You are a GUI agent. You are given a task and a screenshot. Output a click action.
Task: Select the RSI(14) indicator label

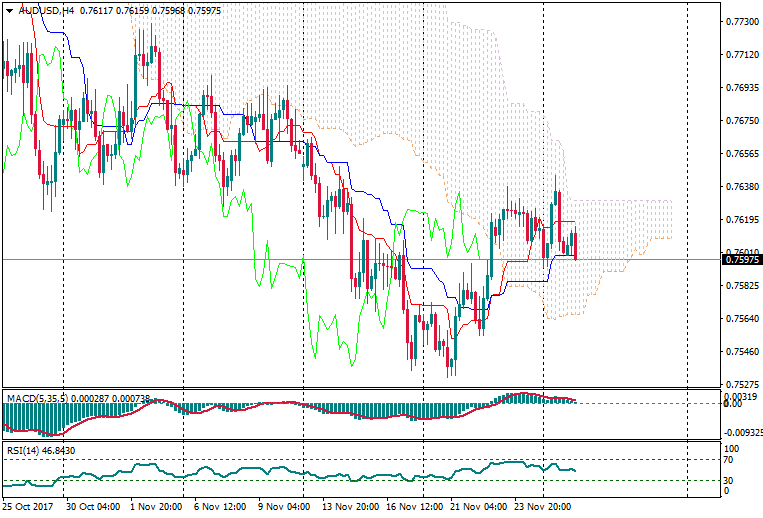pyautogui.click(x=23, y=451)
